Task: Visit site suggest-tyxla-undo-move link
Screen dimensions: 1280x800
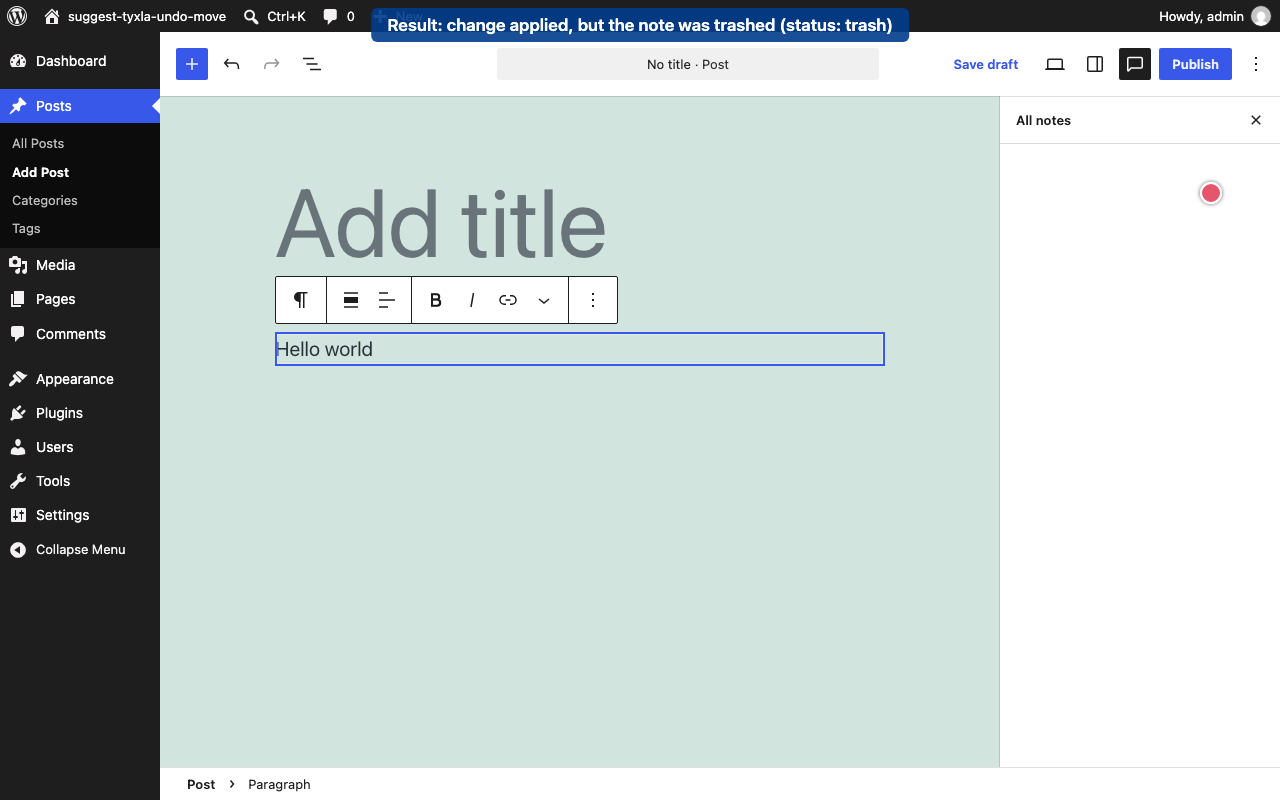Action: pyautogui.click(x=135, y=16)
